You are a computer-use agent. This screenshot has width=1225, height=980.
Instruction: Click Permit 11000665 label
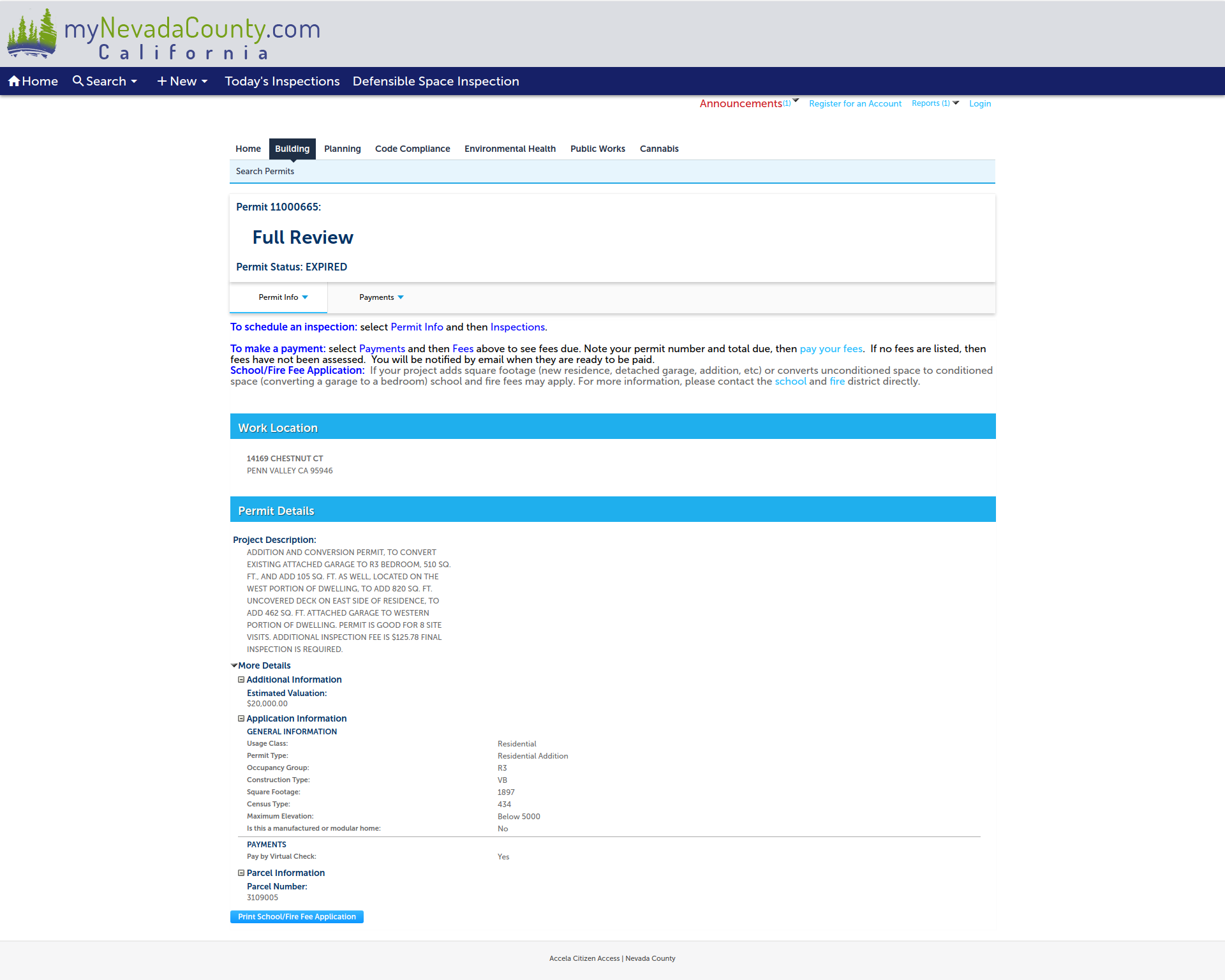(278, 207)
